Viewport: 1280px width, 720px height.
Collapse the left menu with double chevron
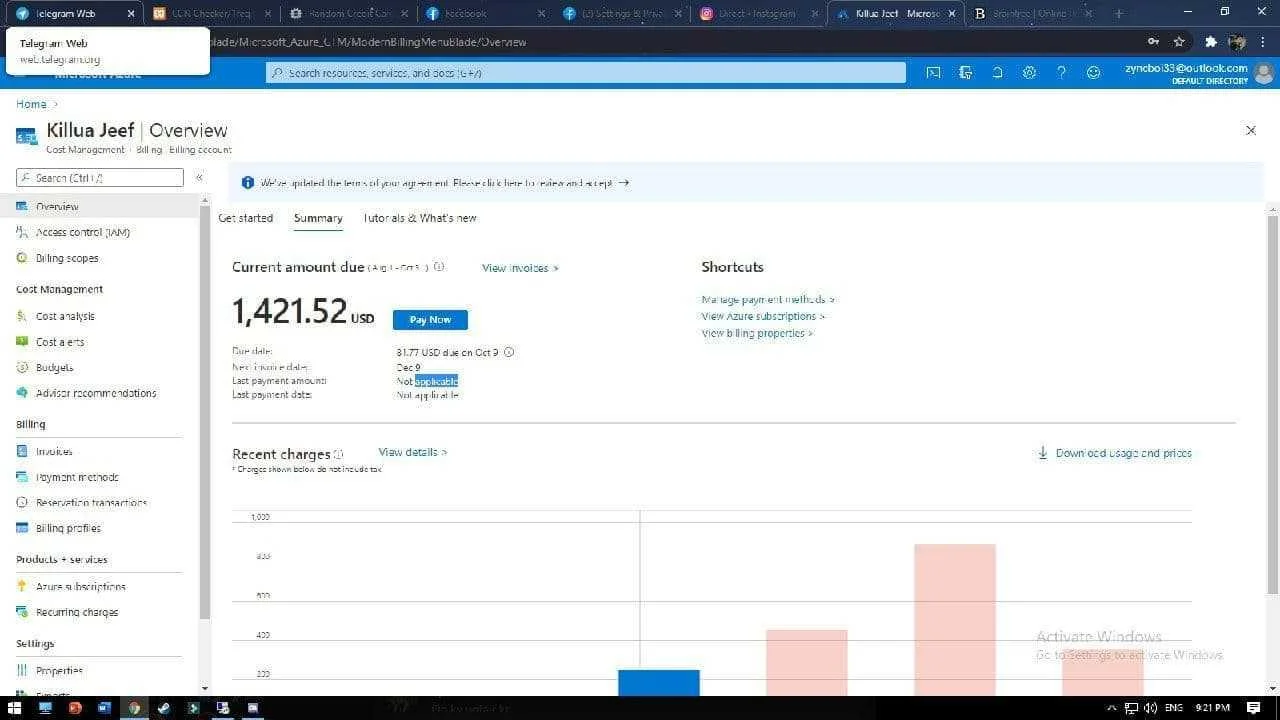(x=199, y=177)
